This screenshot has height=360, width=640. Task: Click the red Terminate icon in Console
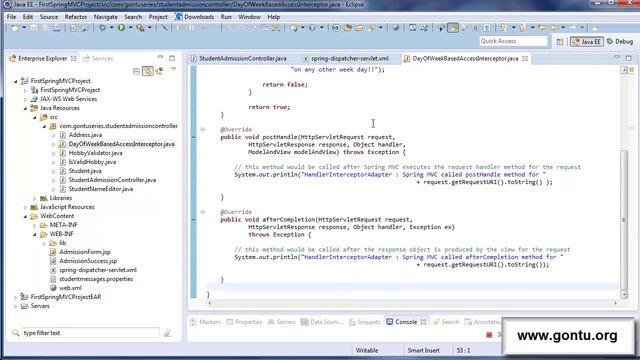coord(489,335)
